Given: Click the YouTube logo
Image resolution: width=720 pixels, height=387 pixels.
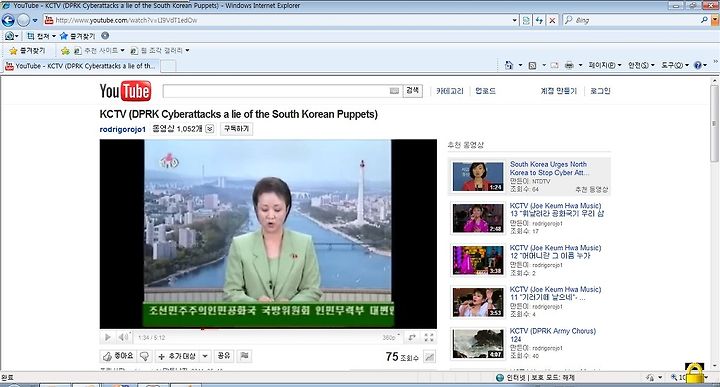Looking at the screenshot, I should coord(125,90).
